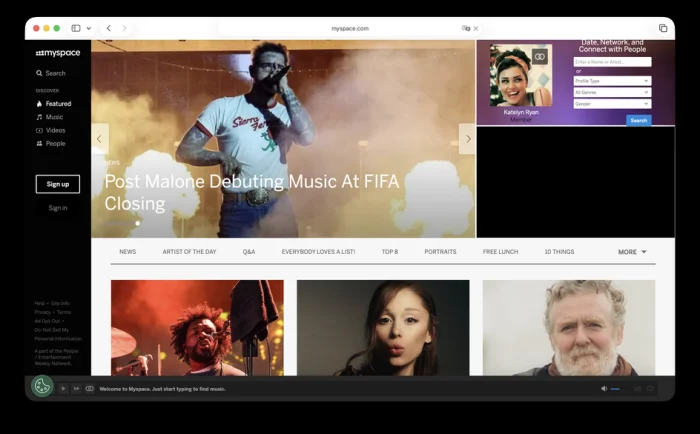Select the ARTIST OF THE DAY tab

pyautogui.click(x=189, y=252)
